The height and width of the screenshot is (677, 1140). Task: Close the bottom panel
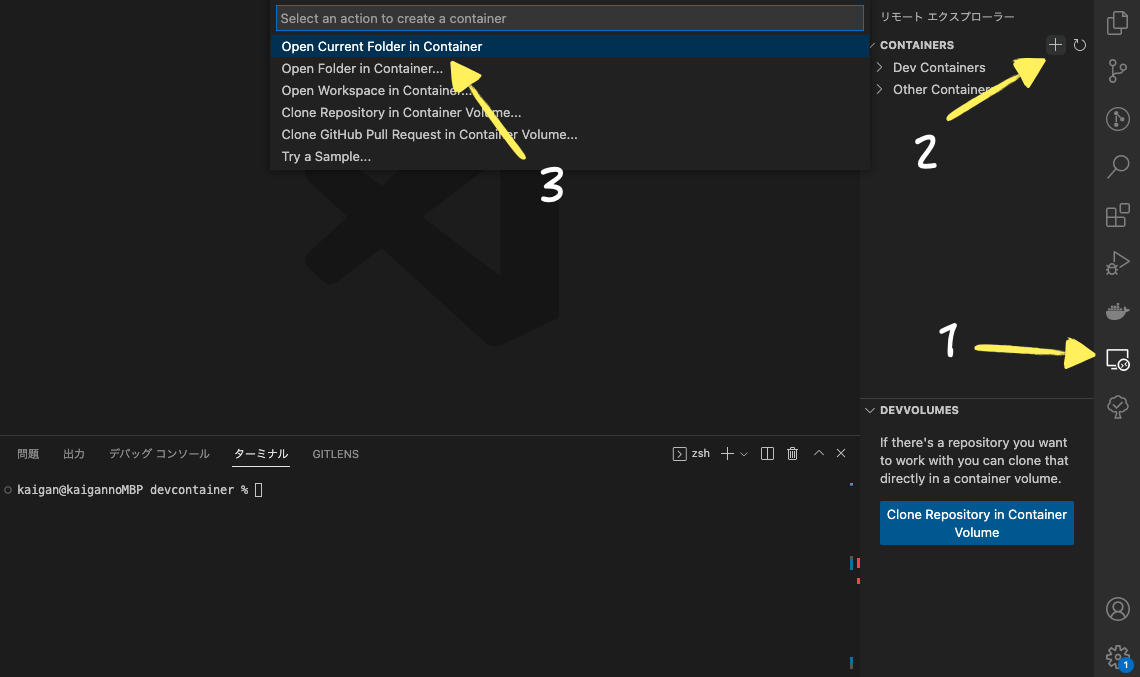[841, 453]
